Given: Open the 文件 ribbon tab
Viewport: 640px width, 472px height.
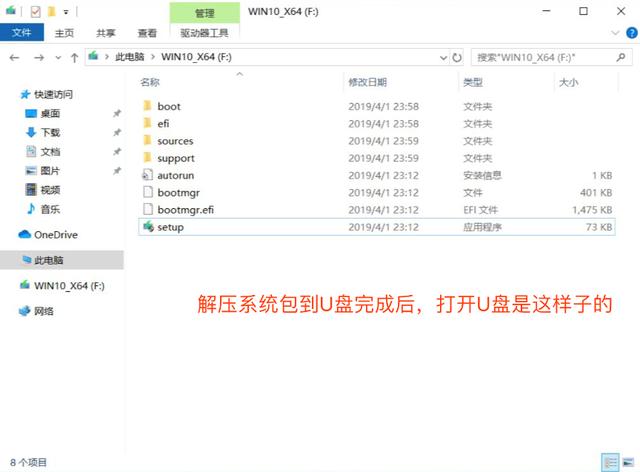Looking at the screenshot, I should (x=22, y=32).
